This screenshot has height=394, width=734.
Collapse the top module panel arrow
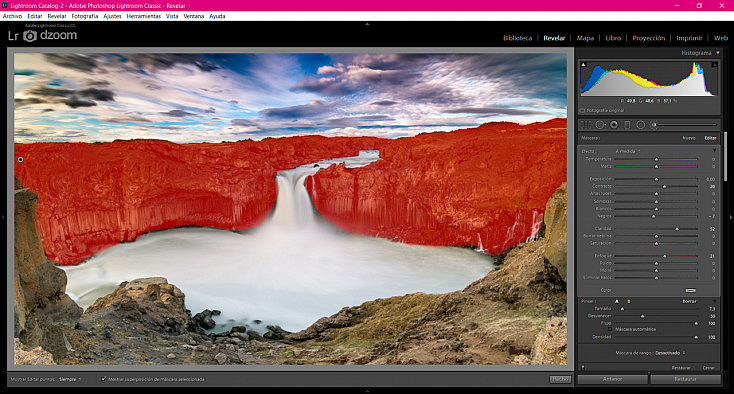(367, 23)
